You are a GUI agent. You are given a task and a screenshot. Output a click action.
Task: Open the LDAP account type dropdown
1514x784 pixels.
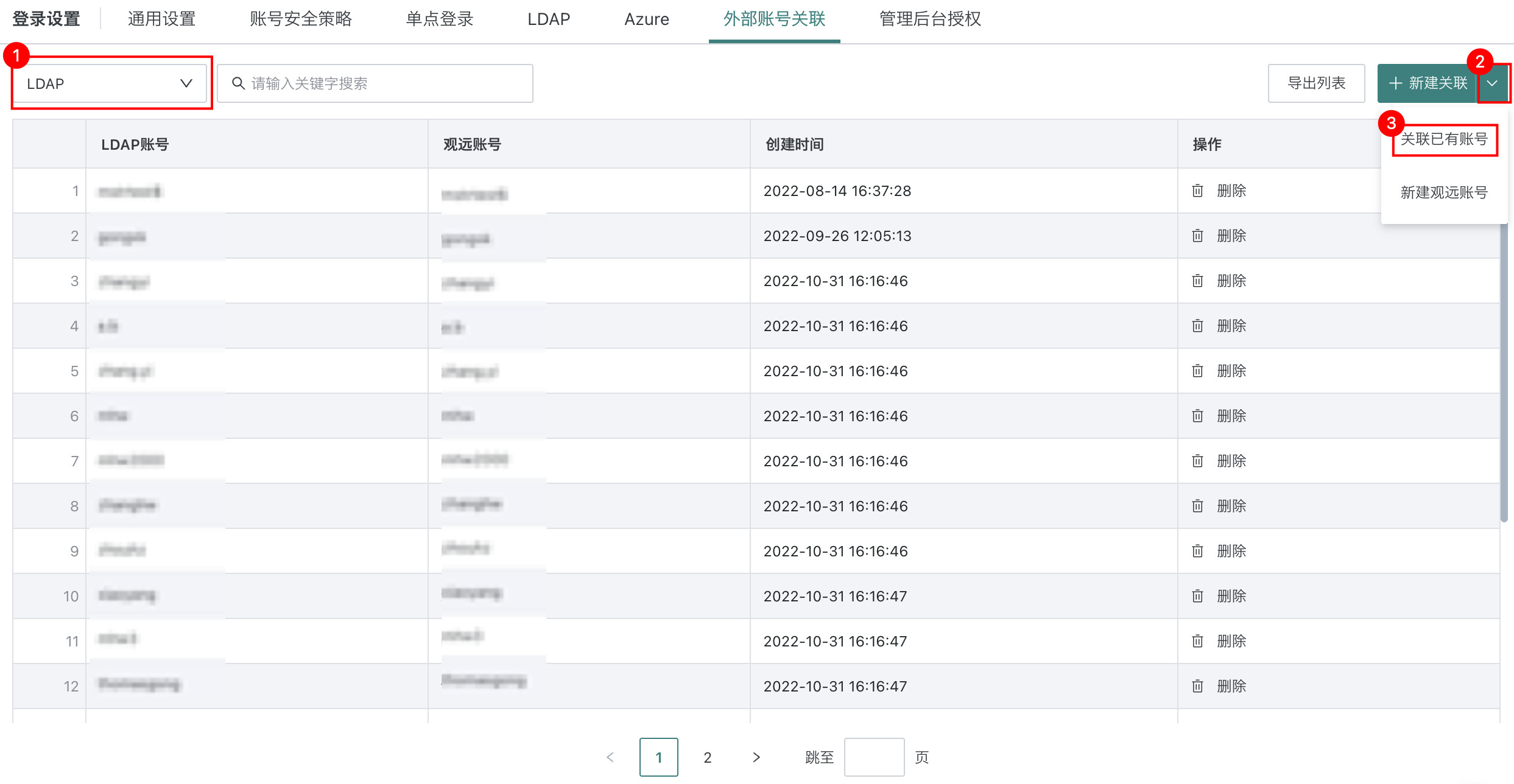(110, 83)
